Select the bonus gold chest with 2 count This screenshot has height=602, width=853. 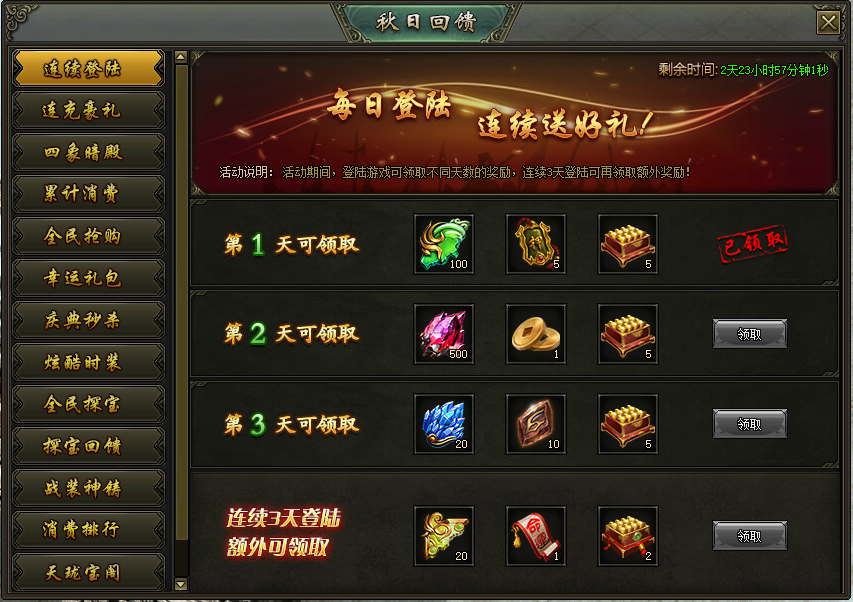click(x=628, y=536)
